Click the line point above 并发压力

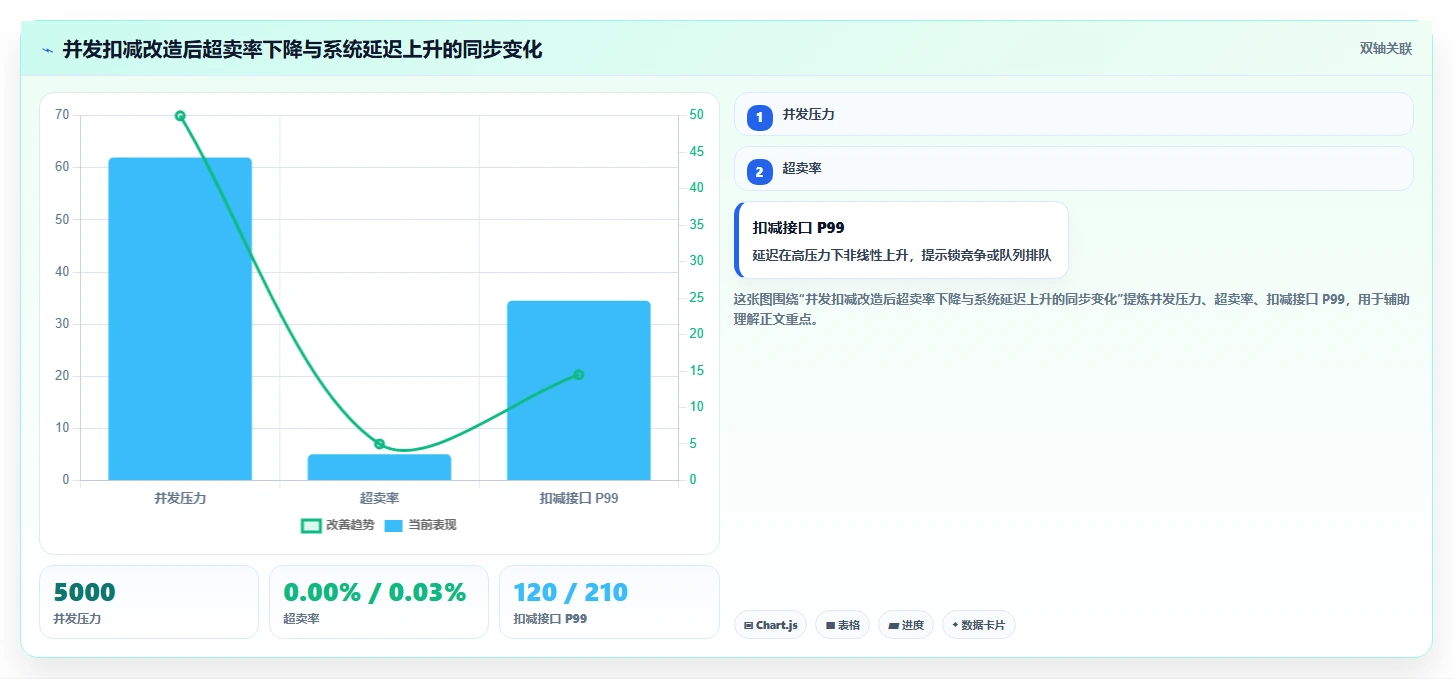(180, 116)
